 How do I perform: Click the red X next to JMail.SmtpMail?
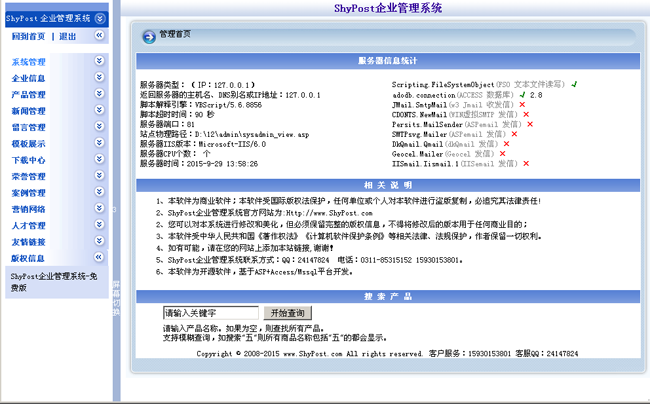[x=522, y=104]
